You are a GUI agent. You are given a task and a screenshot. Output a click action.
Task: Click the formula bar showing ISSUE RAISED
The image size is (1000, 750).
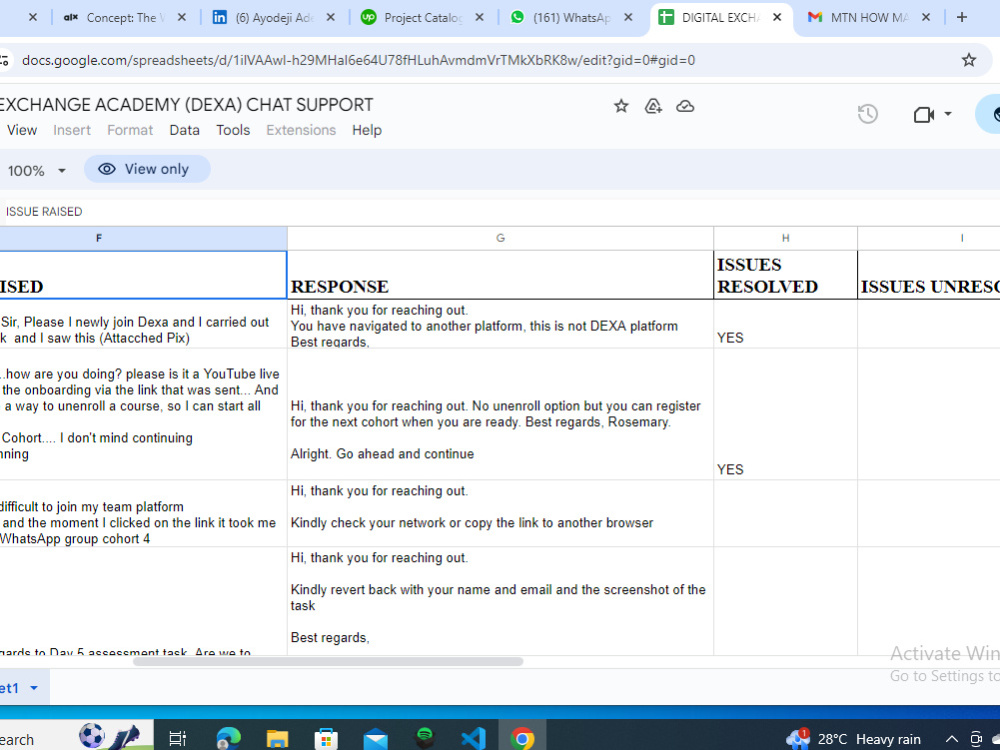pos(500,211)
